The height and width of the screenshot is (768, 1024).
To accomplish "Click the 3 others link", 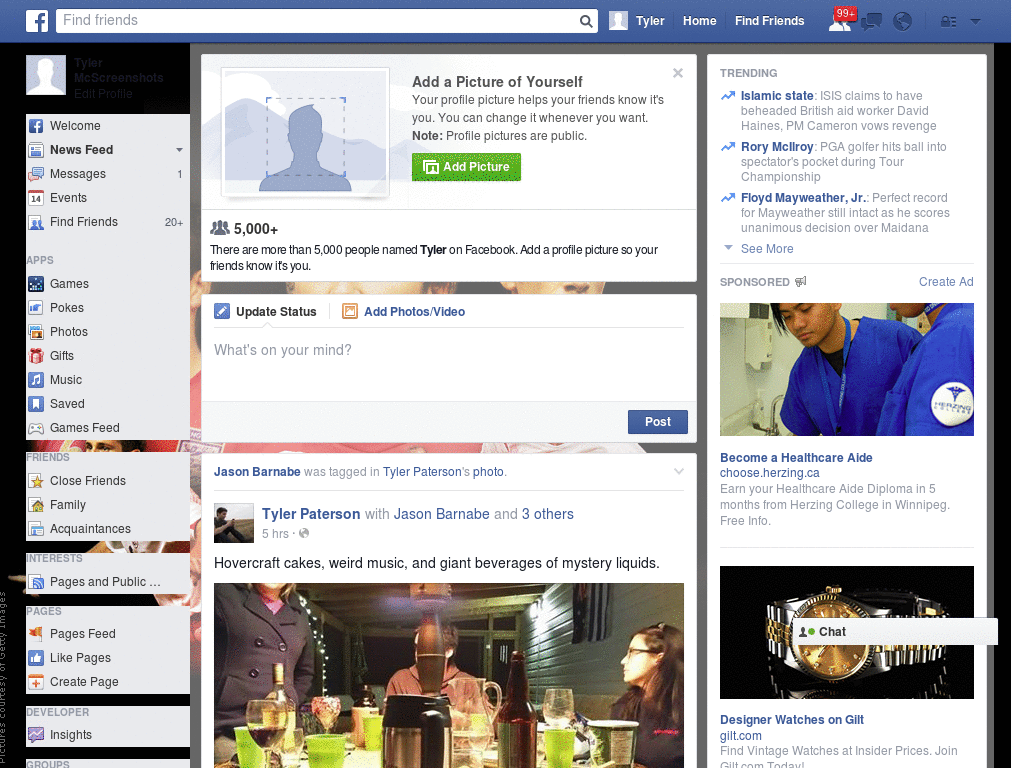I will click(547, 514).
